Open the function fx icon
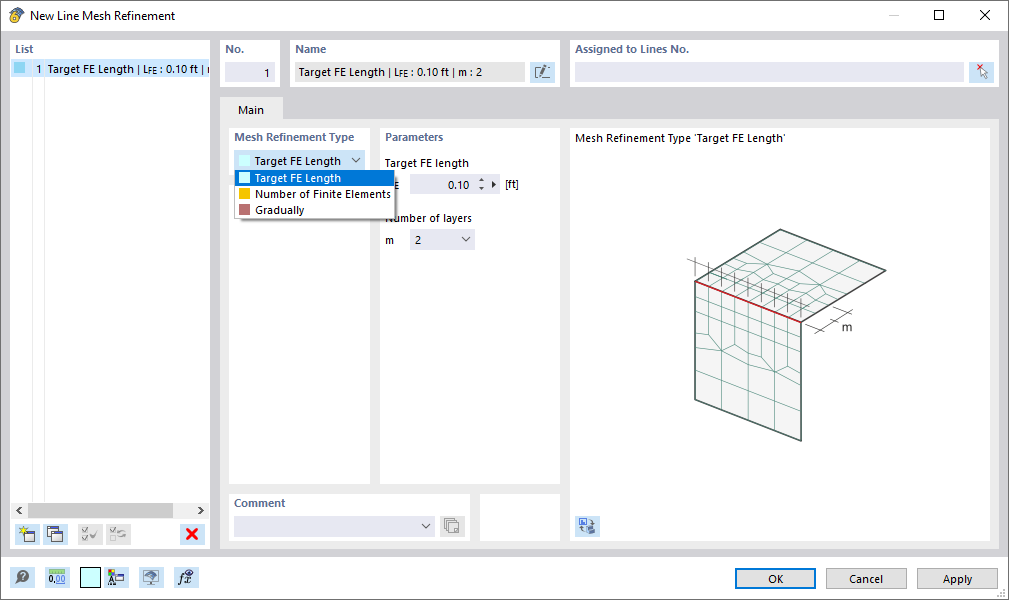Image resolution: width=1009 pixels, height=600 pixels. pyautogui.click(x=185, y=577)
